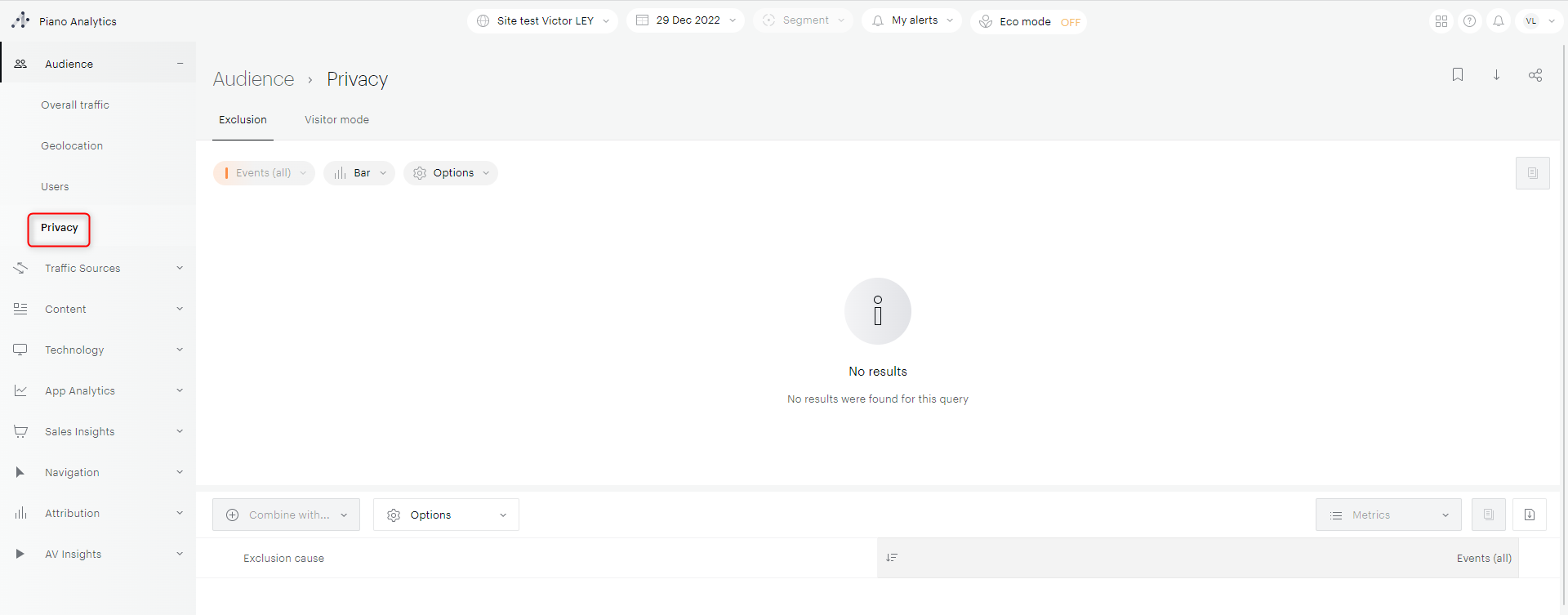
Task: Collapse the Audience menu section
Action: [x=180, y=64]
